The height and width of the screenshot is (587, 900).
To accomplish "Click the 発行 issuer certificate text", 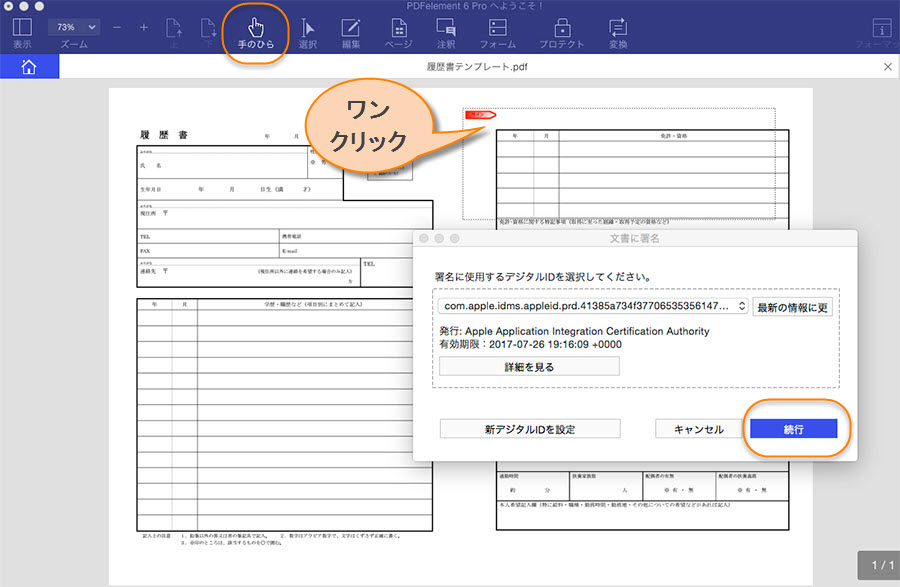I will (x=574, y=331).
